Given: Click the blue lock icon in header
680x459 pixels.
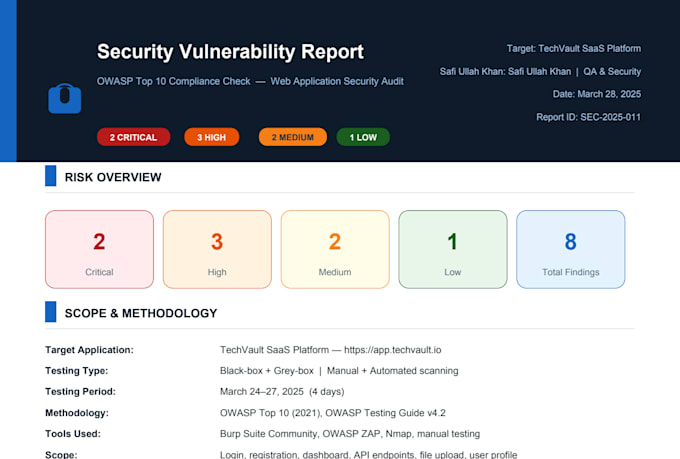Looking at the screenshot, I should point(65,98).
